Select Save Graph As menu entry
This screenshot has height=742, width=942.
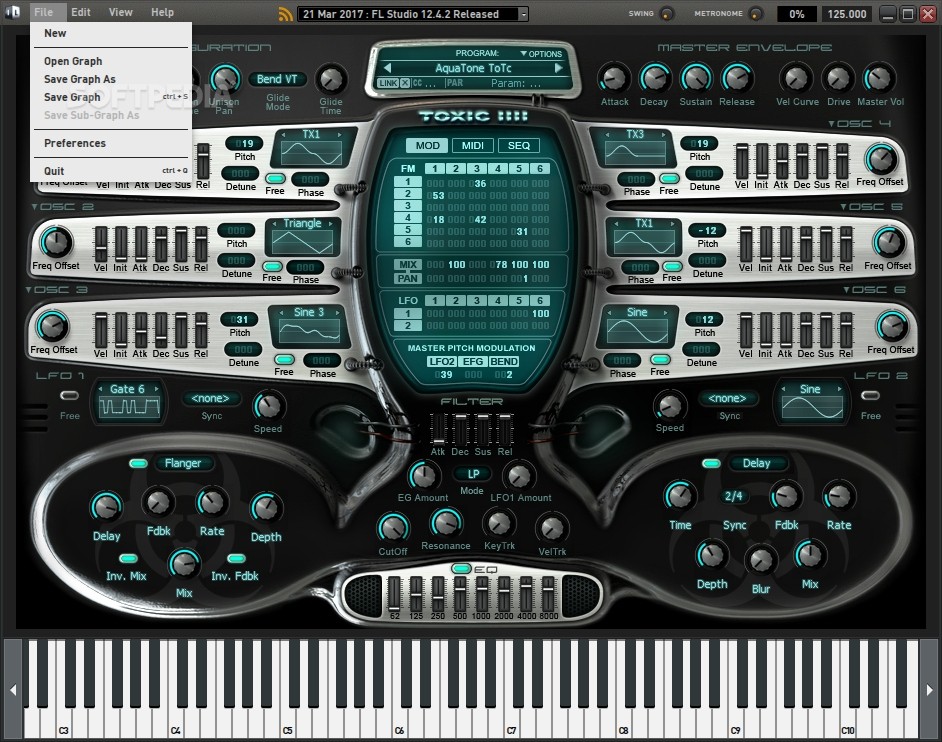[79, 79]
